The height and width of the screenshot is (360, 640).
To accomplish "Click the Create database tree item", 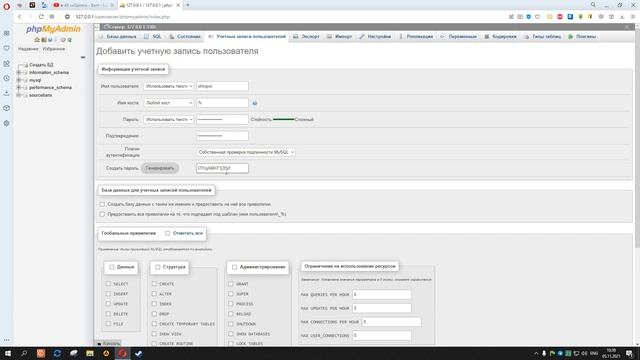I will [41, 65].
